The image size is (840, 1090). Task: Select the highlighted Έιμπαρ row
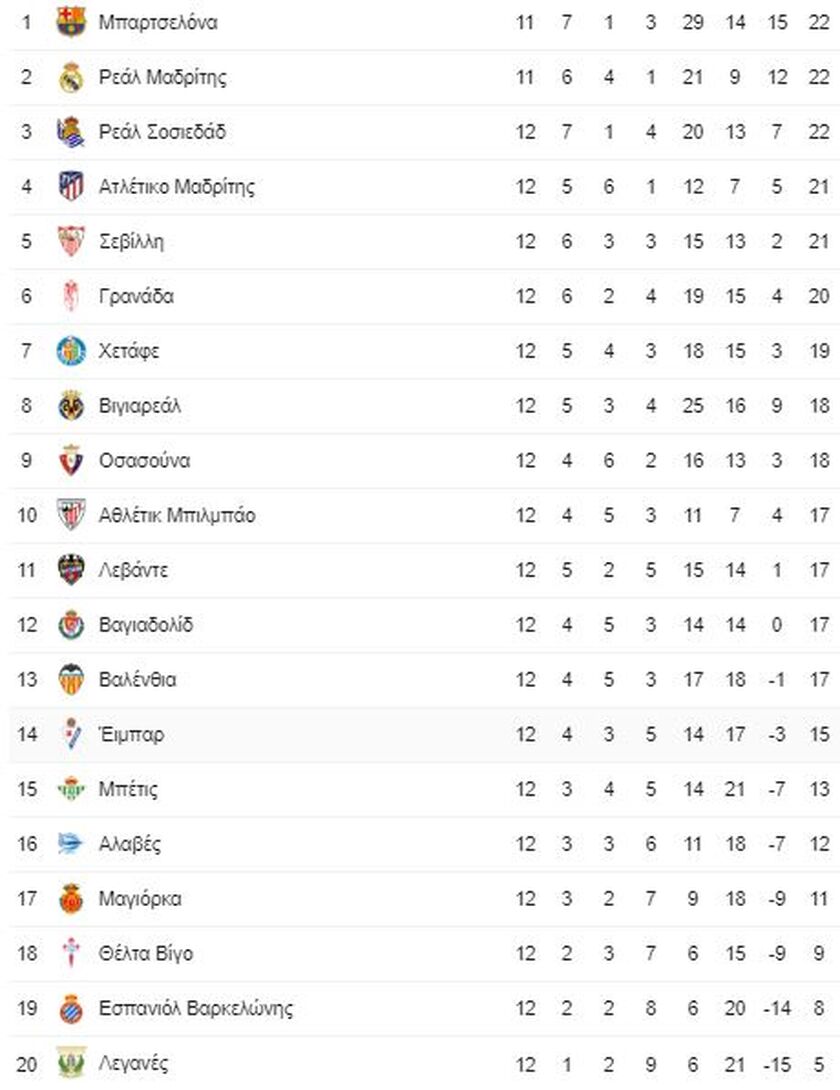pos(424,734)
